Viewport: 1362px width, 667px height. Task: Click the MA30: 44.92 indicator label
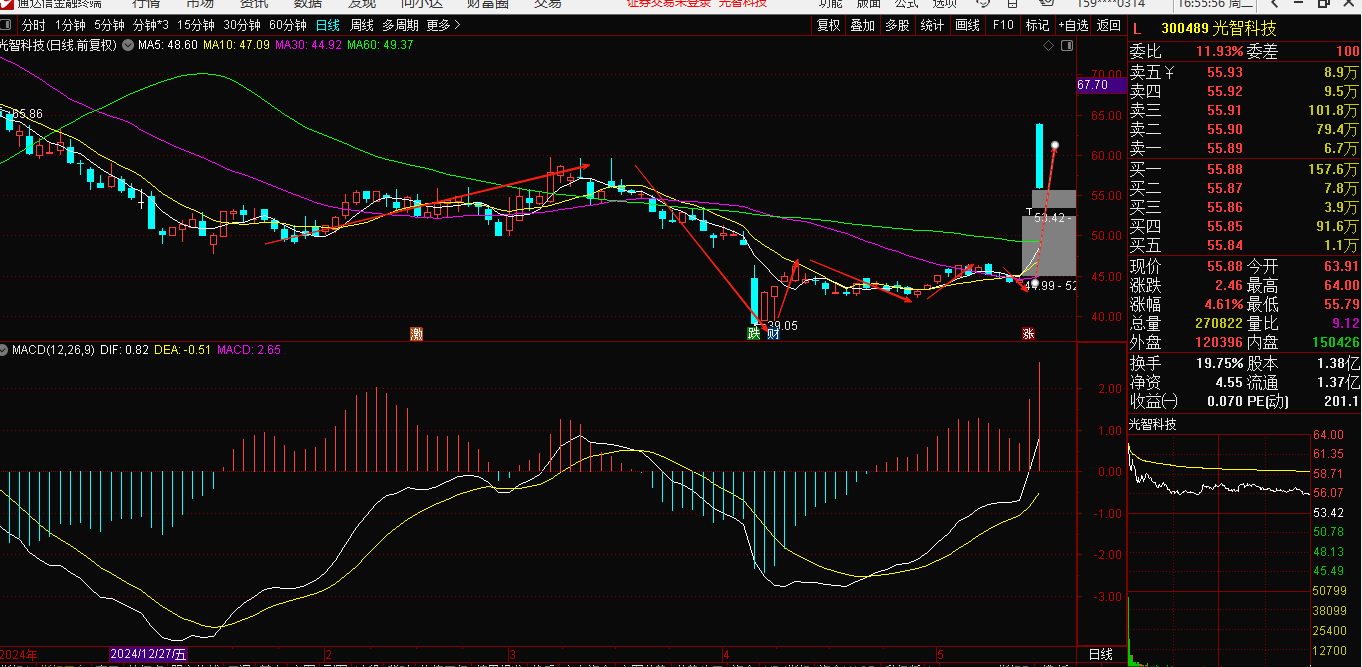coord(309,45)
